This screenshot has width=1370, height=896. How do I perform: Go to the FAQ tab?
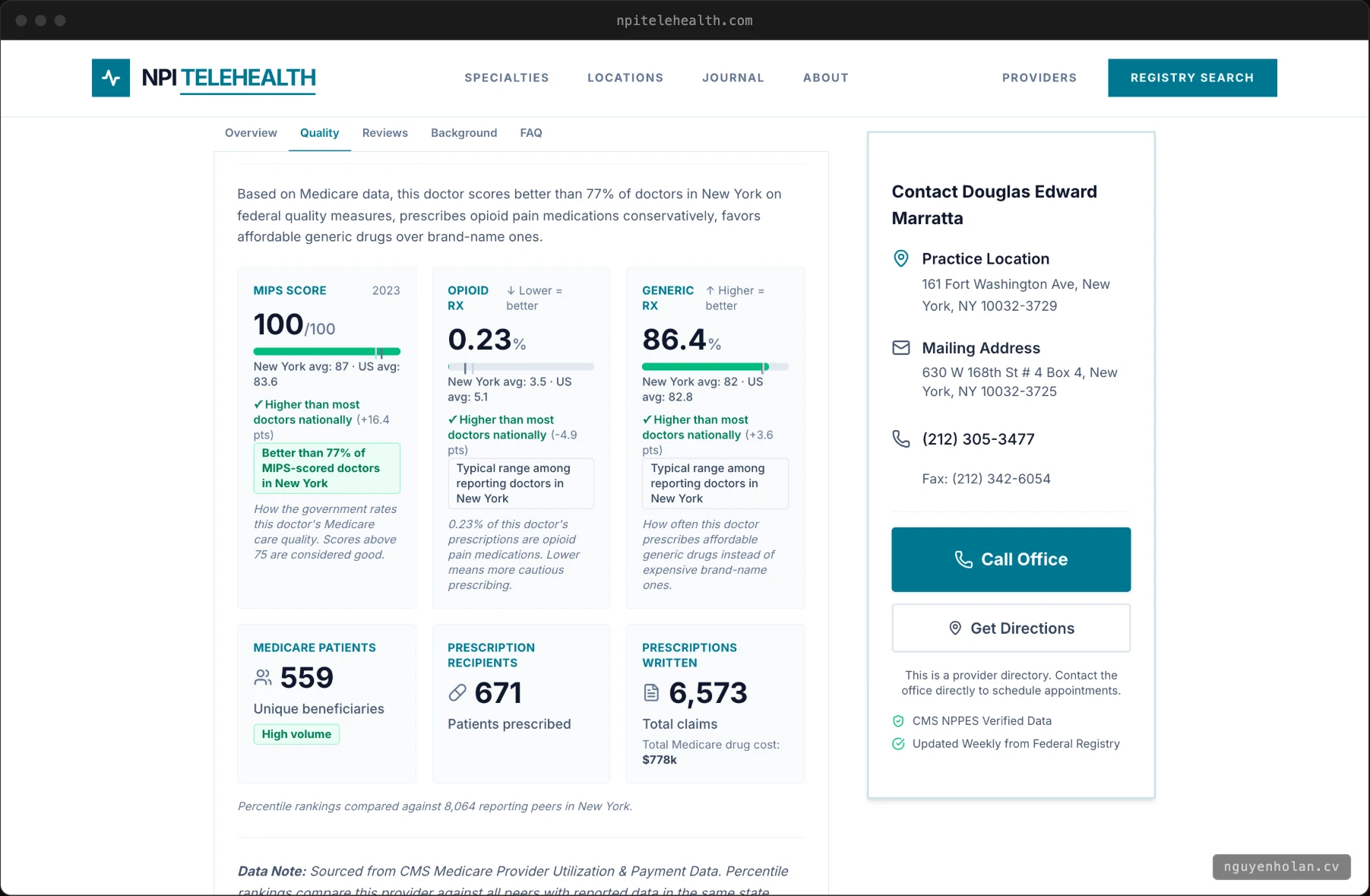coord(531,133)
